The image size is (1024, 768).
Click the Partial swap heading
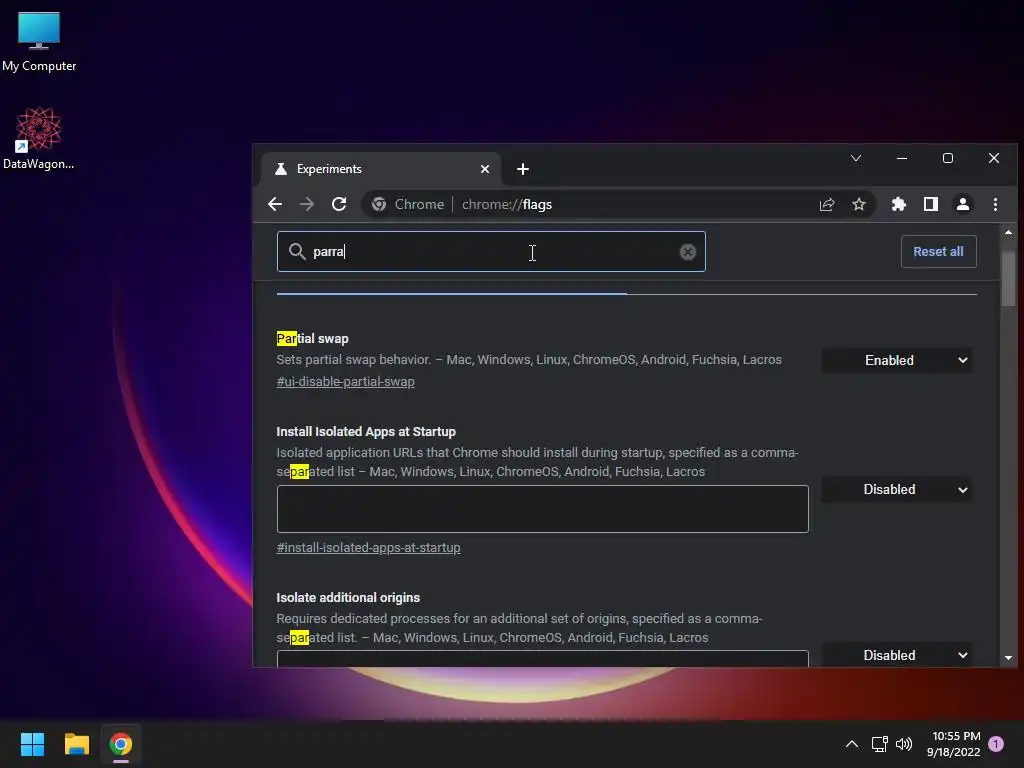click(312, 338)
